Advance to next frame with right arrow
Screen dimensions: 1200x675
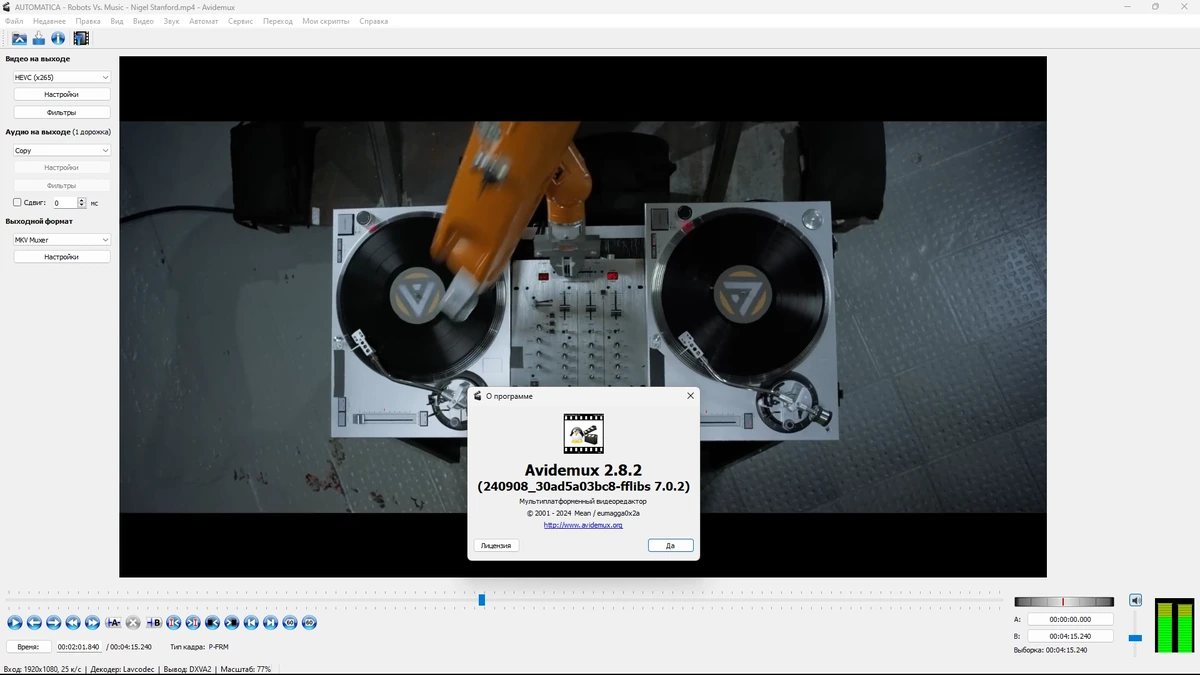(x=54, y=623)
